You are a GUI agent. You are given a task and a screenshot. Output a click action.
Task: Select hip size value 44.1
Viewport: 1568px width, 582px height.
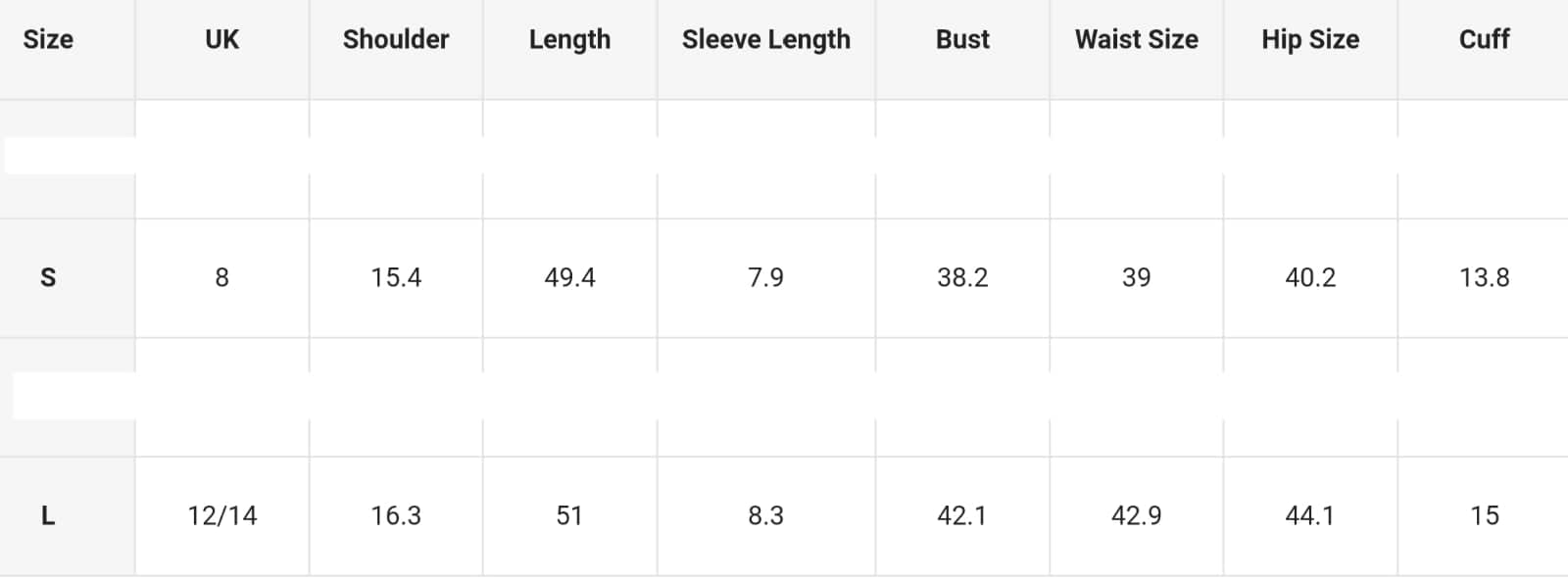(1310, 515)
